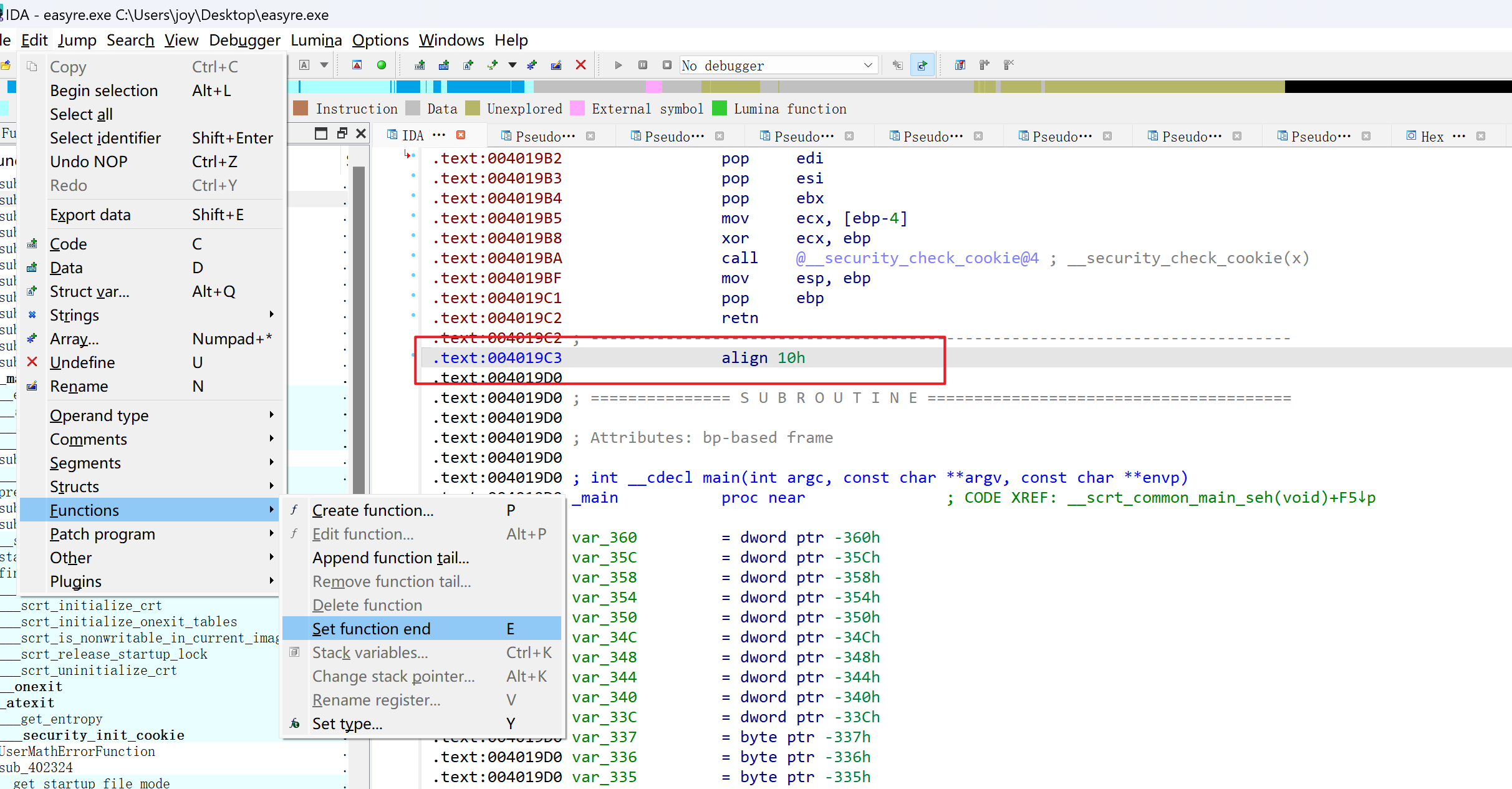The width and height of the screenshot is (1512, 789).
Task: Follow @__security_check_cookie@4 call reference
Action: coord(917,258)
